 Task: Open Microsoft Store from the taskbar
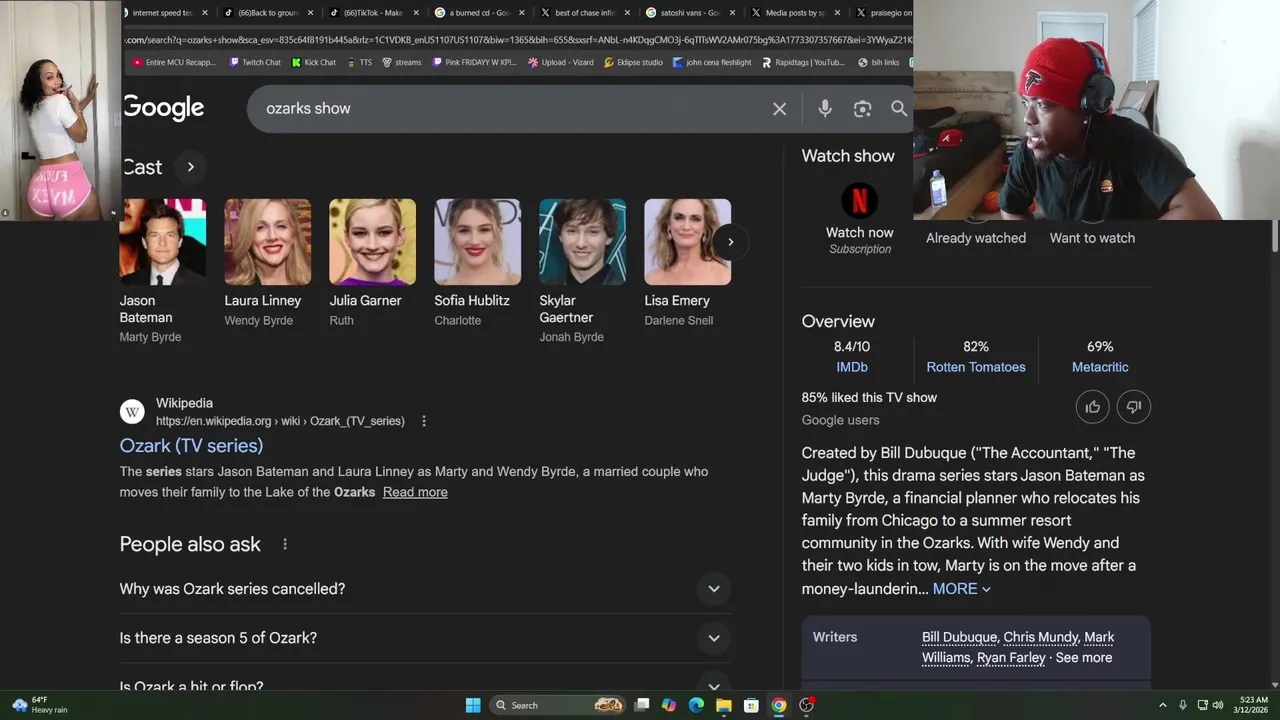point(751,705)
